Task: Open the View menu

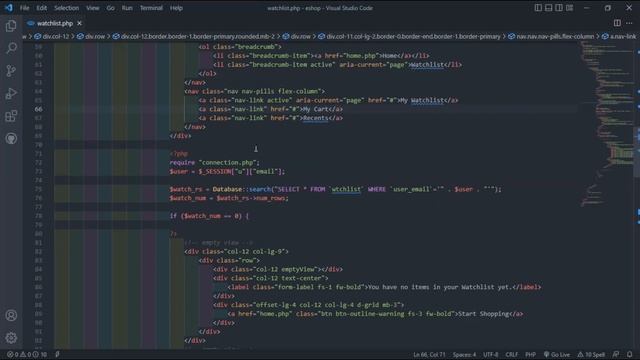Action: point(93,8)
